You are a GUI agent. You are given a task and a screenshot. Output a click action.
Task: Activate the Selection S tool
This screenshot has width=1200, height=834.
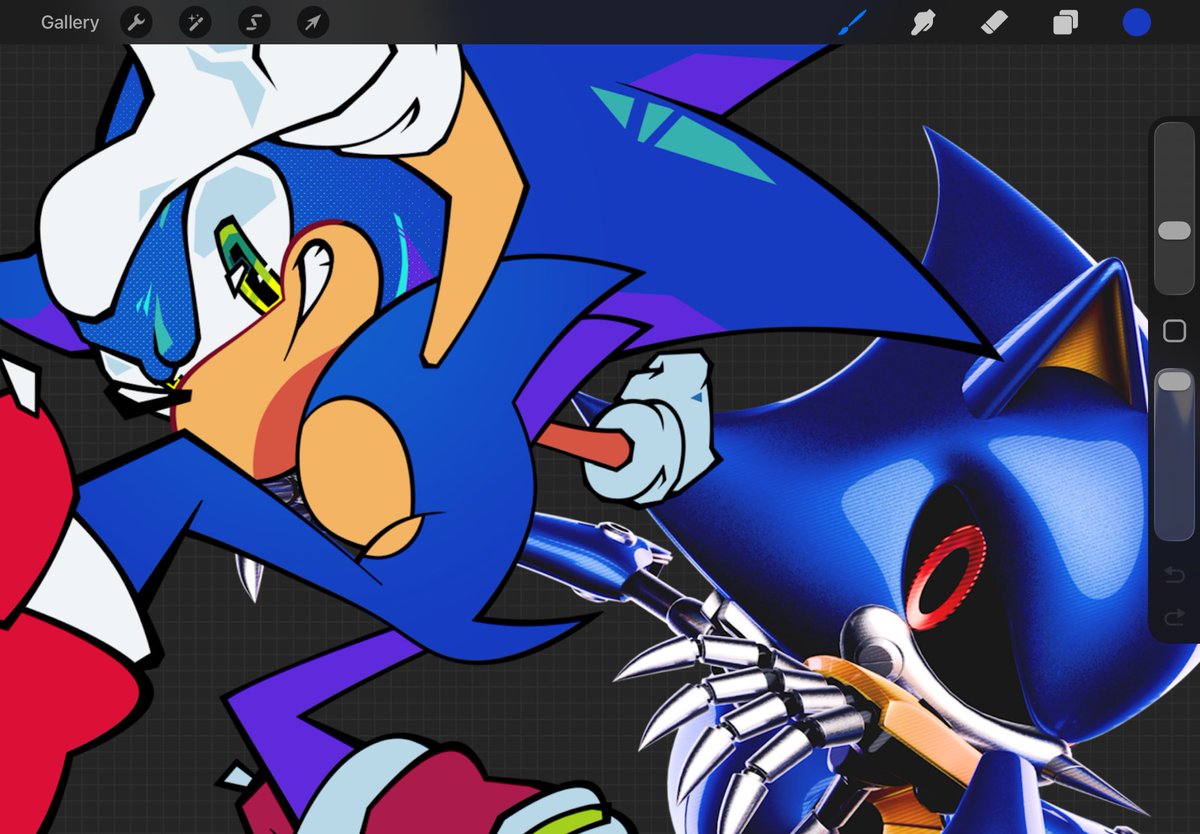coord(254,22)
